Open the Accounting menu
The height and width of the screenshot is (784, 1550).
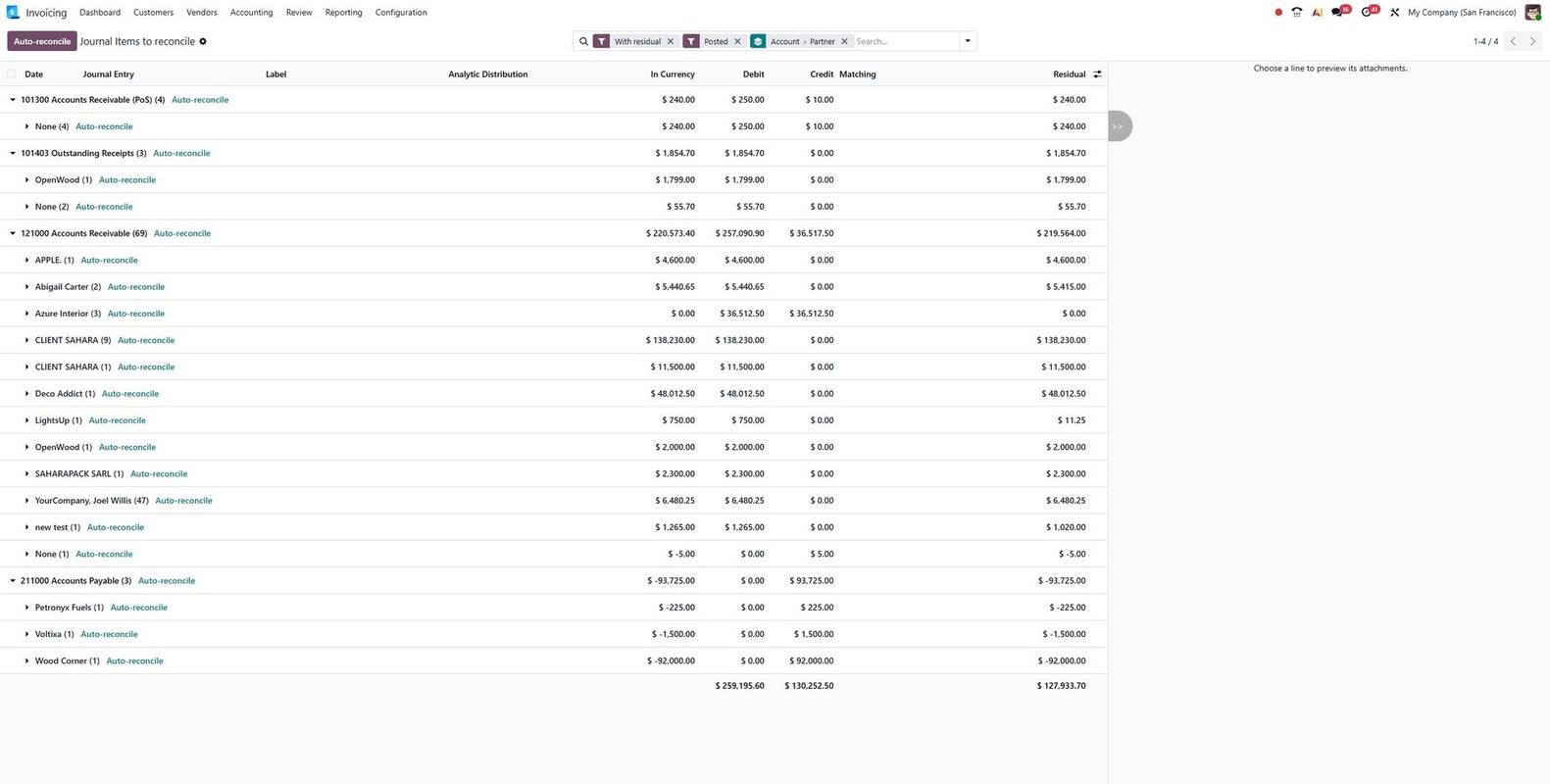(251, 13)
